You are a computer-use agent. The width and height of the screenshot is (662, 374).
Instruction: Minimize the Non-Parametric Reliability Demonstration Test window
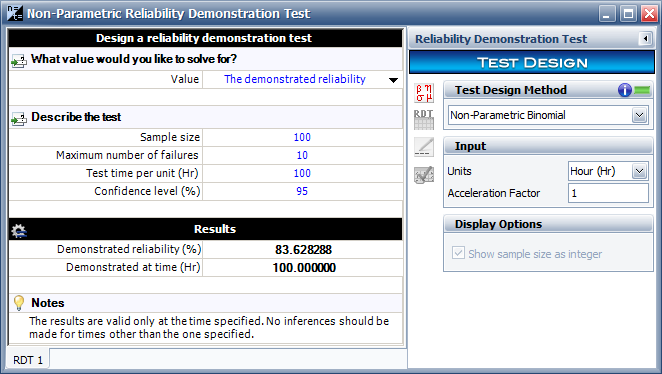pyautogui.click(x=606, y=14)
